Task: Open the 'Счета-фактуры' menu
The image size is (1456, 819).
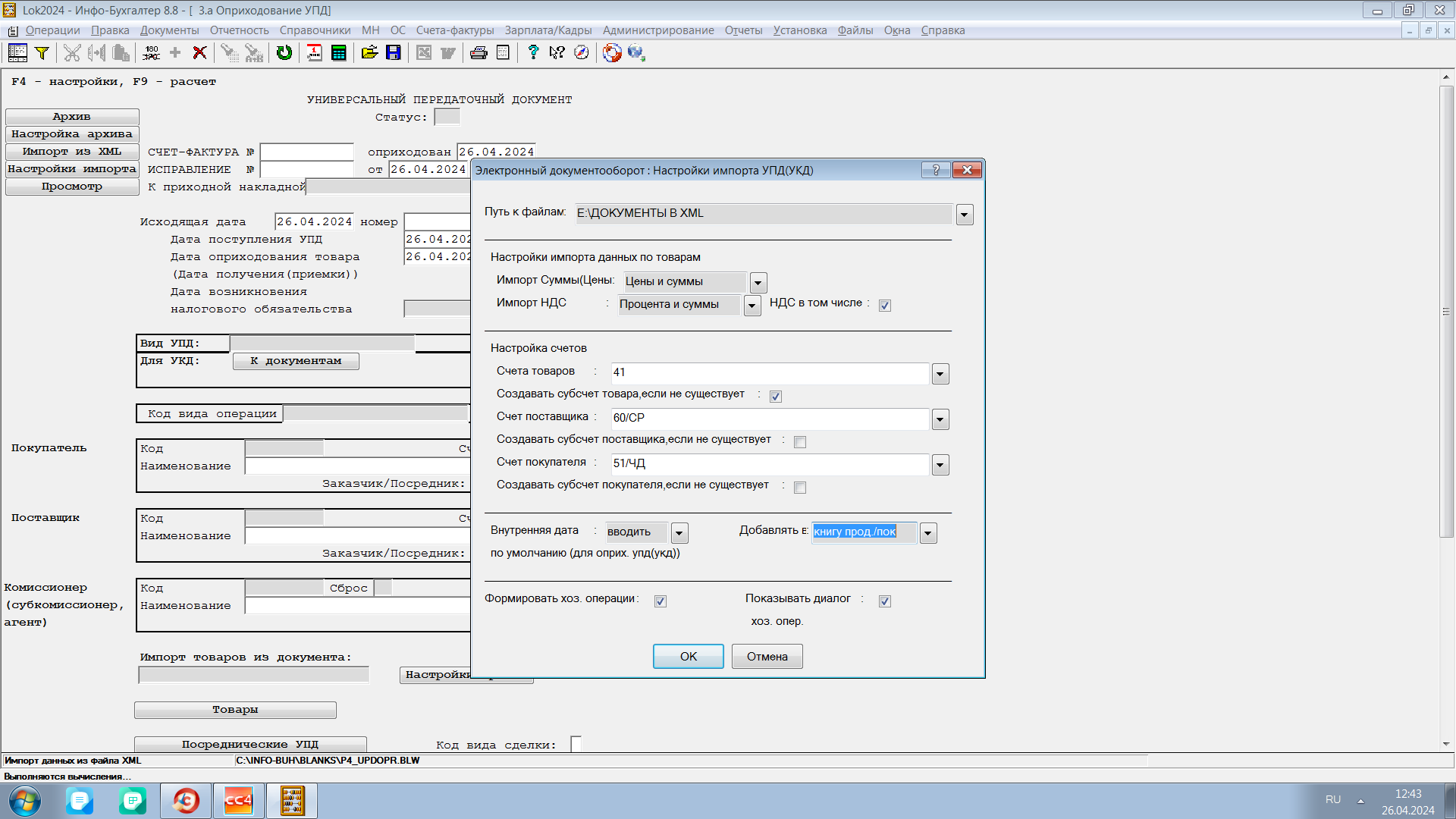Action: (455, 30)
